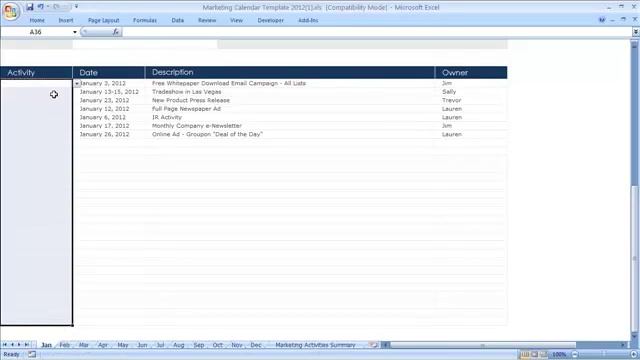Customize the Quick Access Toolbar dropdown
640x360 pixels.
tap(76, 7)
